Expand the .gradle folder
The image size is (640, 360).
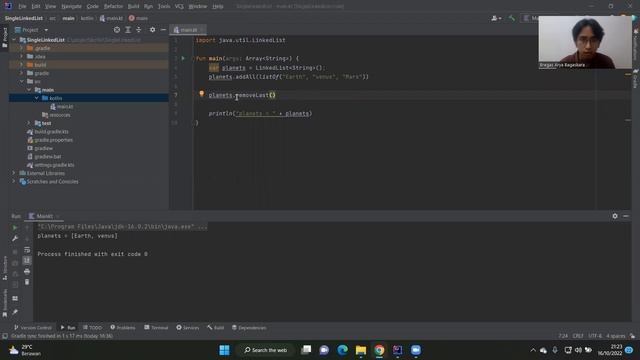point(21,48)
